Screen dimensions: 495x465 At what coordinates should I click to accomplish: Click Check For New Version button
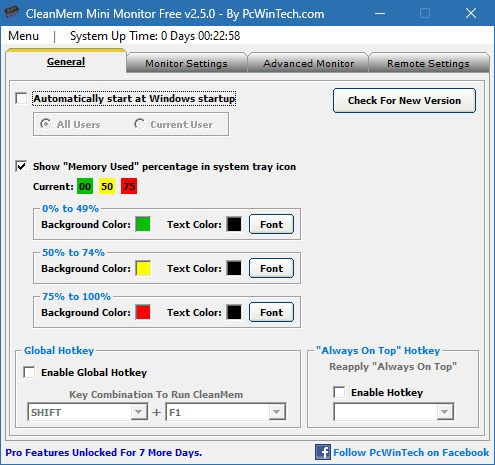(404, 100)
